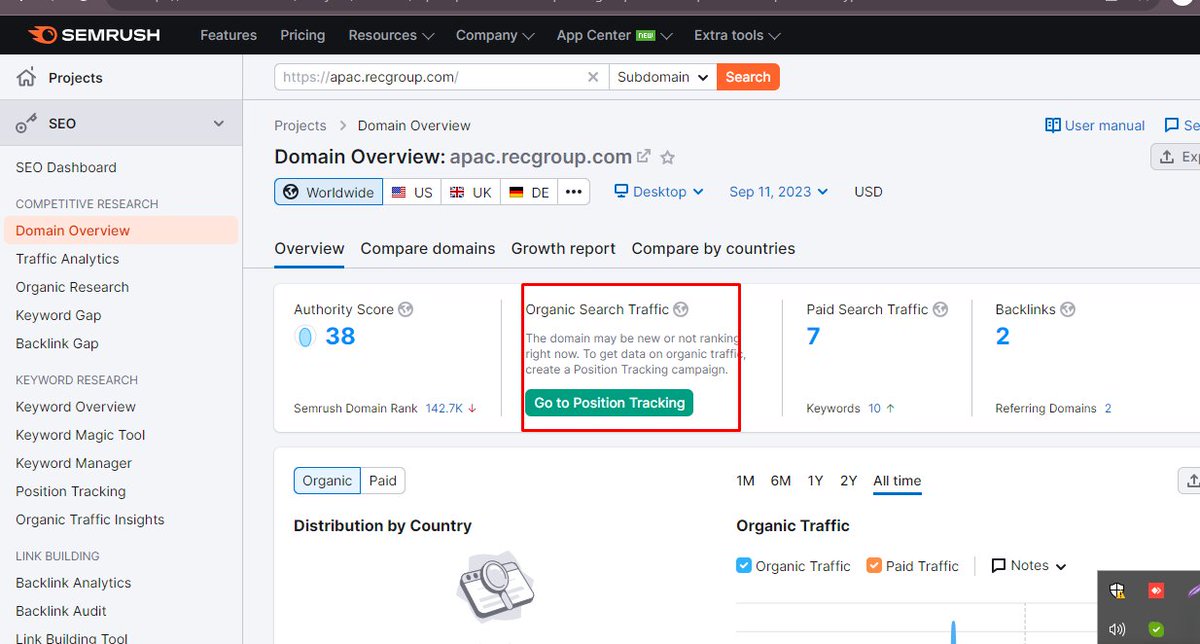The image size is (1200, 644).
Task: Switch to Organic toggle
Action: (x=327, y=480)
